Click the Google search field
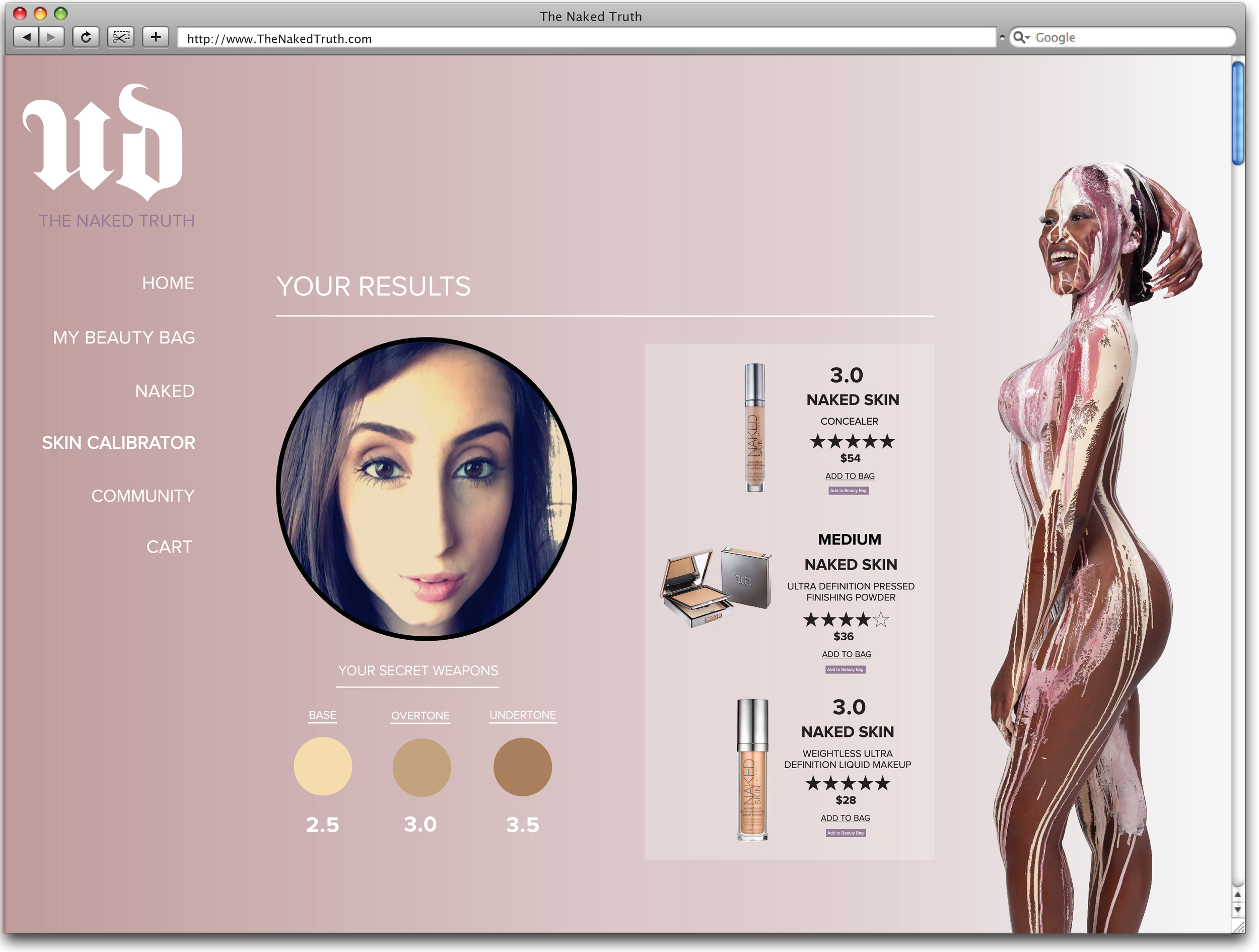This screenshot has width=1259, height=952. pyautogui.click(x=1123, y=38)
